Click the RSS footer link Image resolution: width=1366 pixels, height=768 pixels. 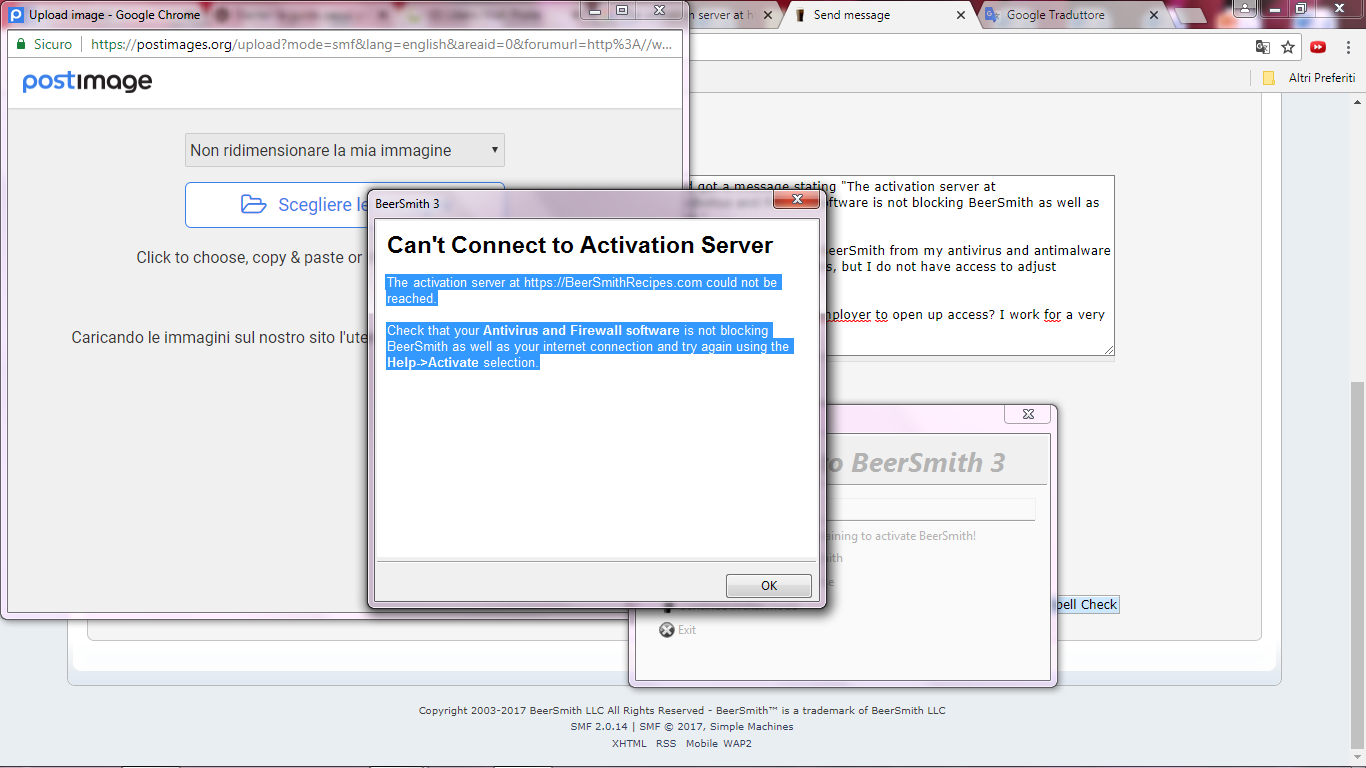(x=666, y=743)
